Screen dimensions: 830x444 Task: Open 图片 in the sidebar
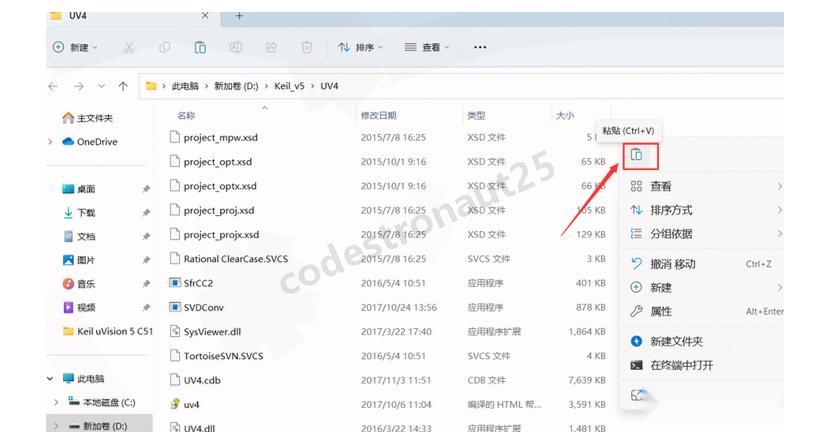(x=79, y=260)
